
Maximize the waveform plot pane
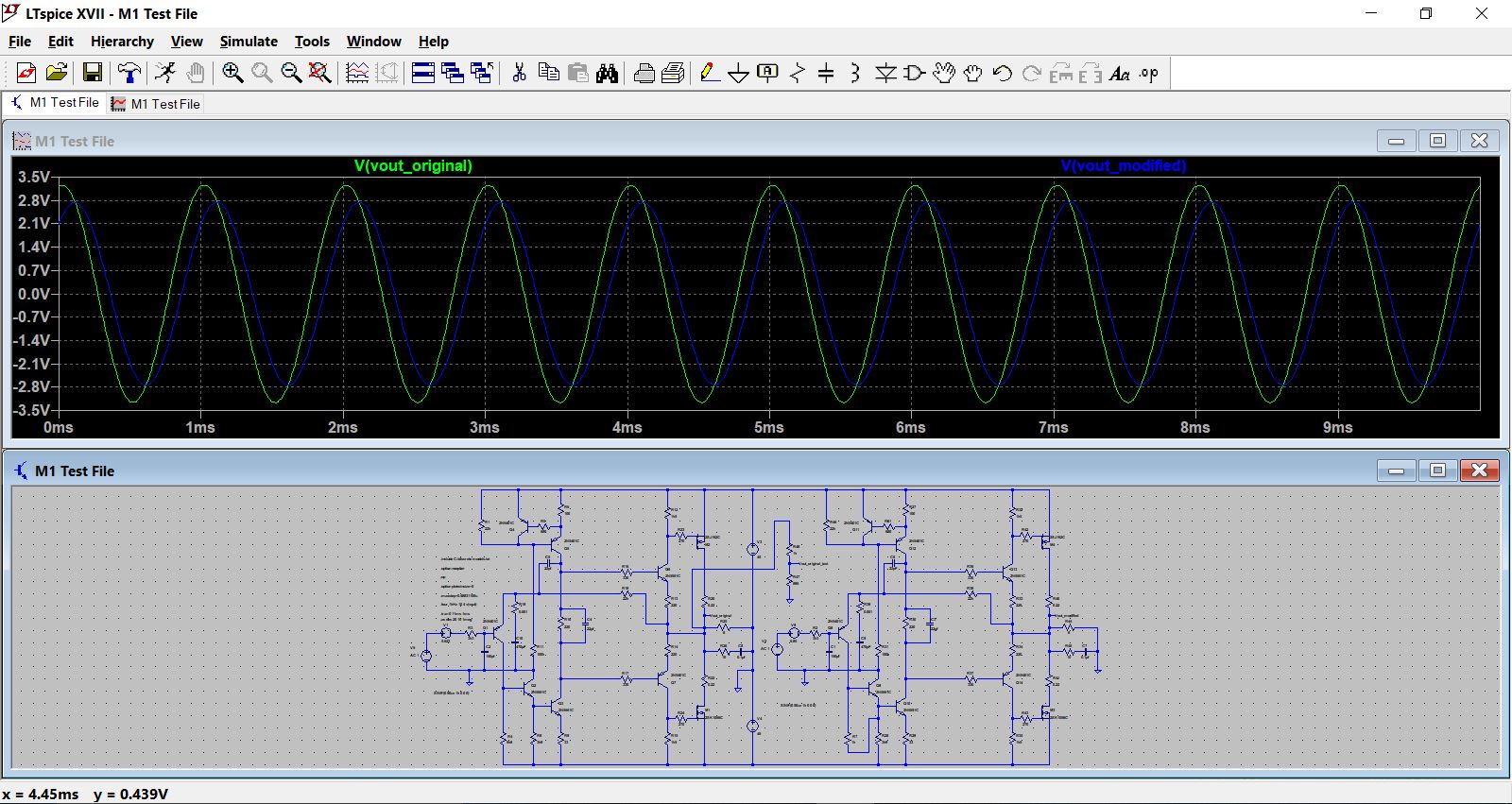click(1437, 141)
